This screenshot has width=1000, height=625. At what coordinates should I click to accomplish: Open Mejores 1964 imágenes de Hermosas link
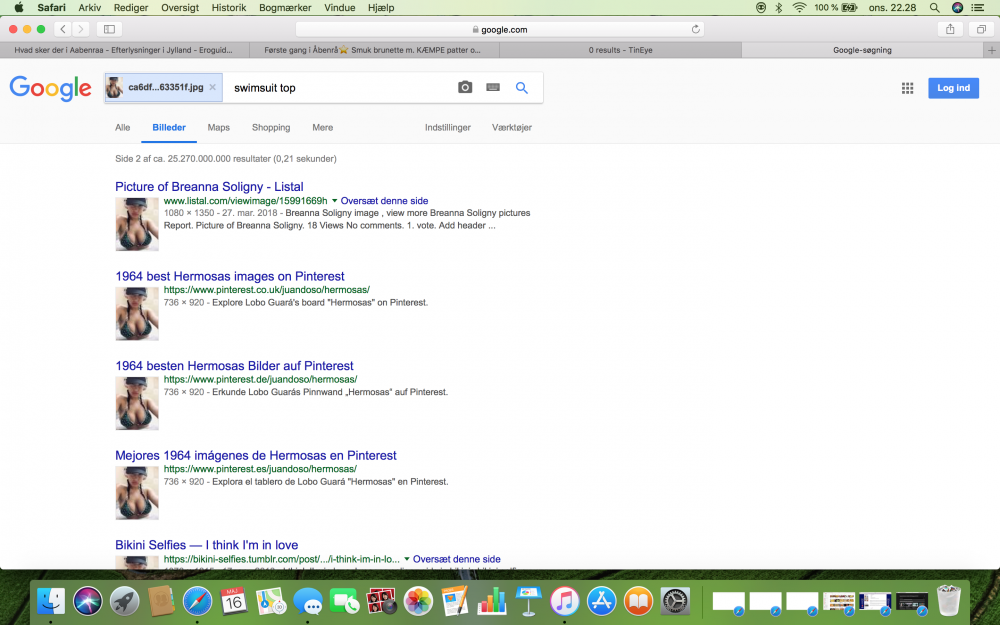256,455
